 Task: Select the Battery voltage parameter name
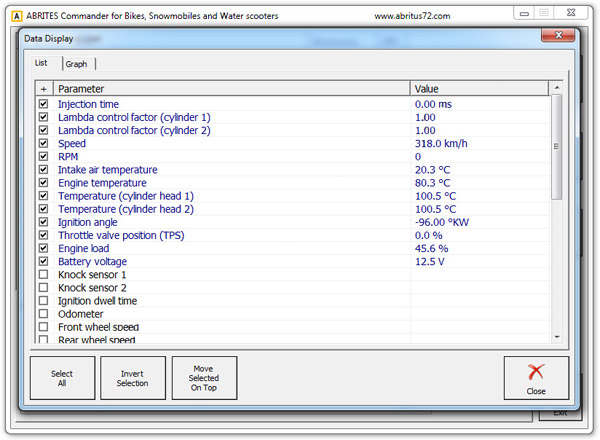click(x=93, y=262)
